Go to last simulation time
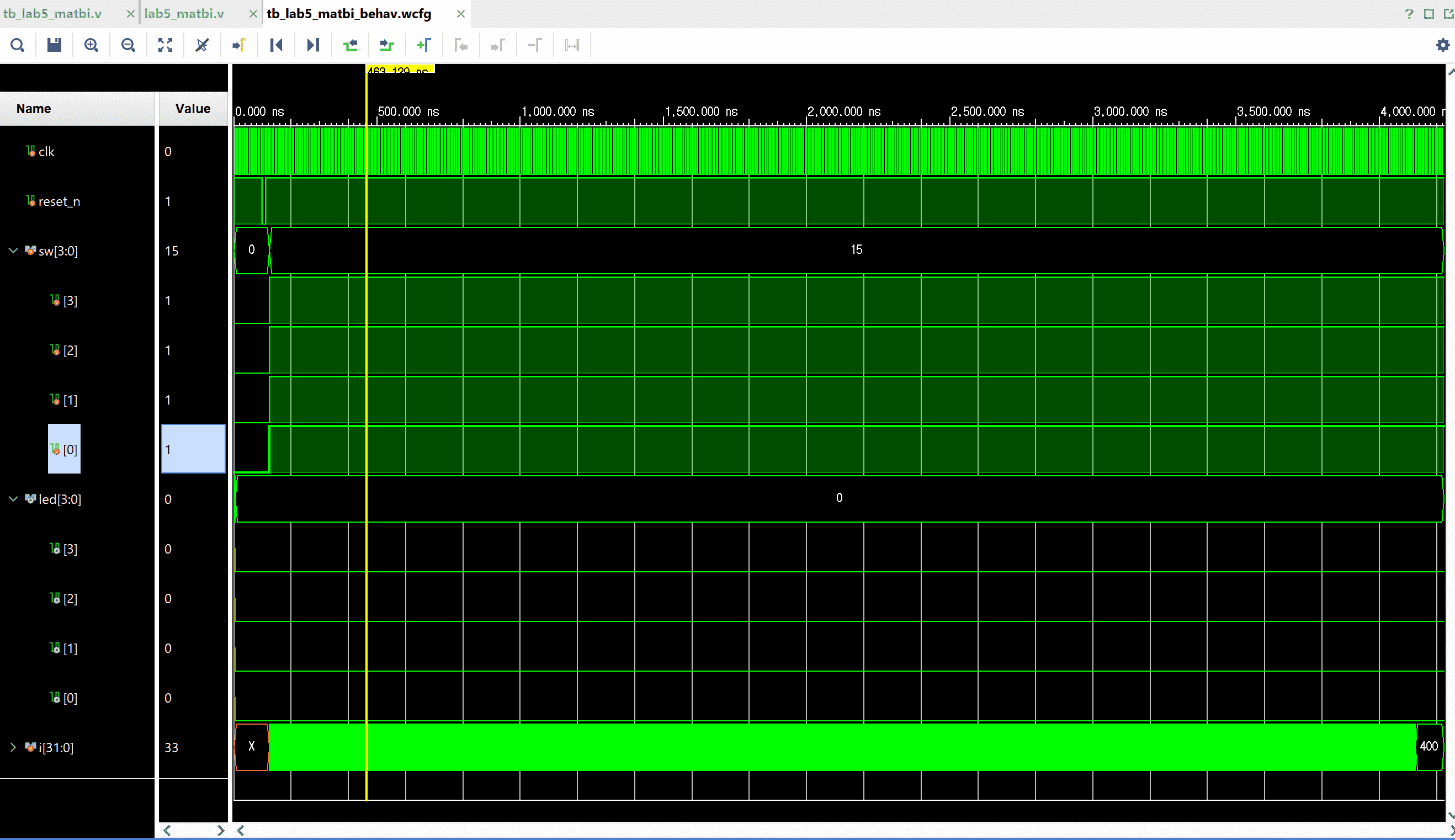 tap(312, 45)
